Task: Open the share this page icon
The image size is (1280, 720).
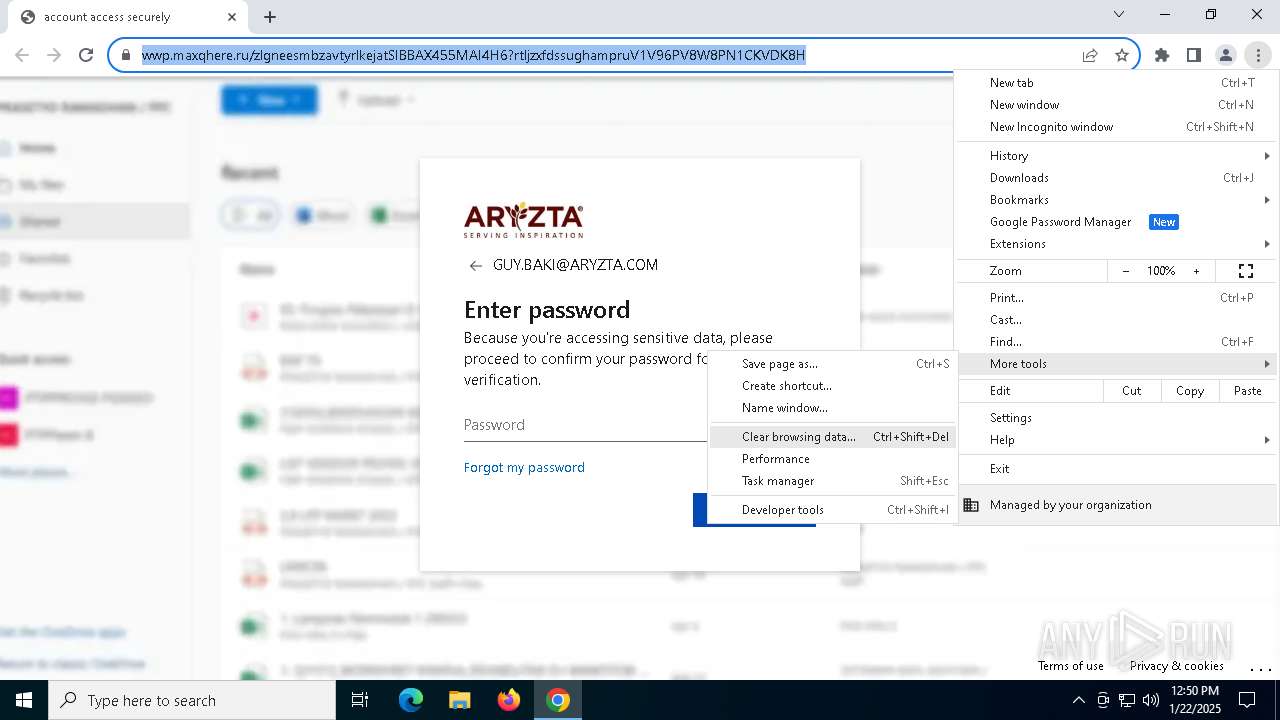Action: click(x=1090, y=56)
